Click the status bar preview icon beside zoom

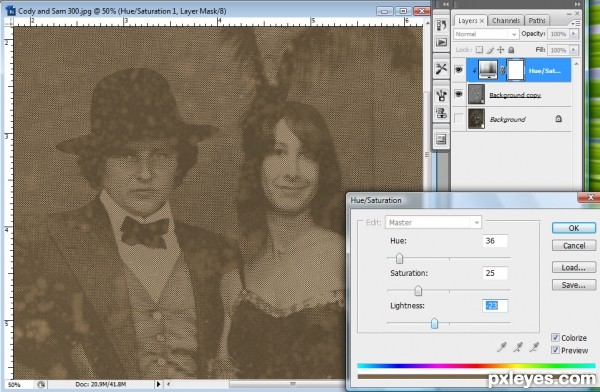click(x=41, y=384)
